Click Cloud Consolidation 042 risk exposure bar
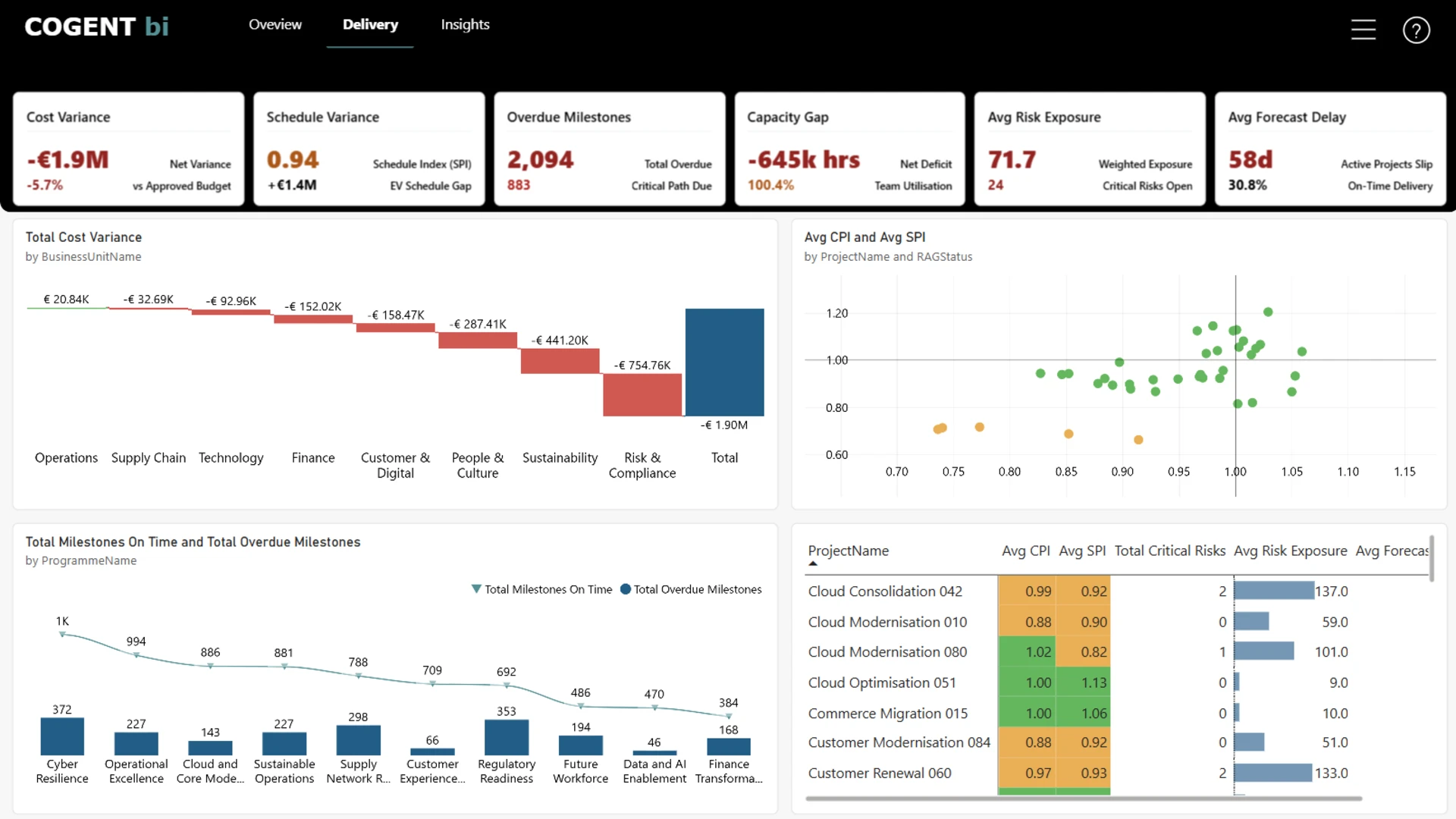Screen dimensions: 1456x819 click(x=1274, y=591)
